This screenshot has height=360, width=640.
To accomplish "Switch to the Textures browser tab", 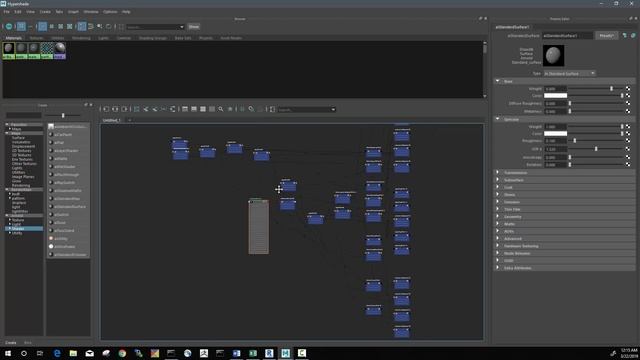I will tap(36, 38).
